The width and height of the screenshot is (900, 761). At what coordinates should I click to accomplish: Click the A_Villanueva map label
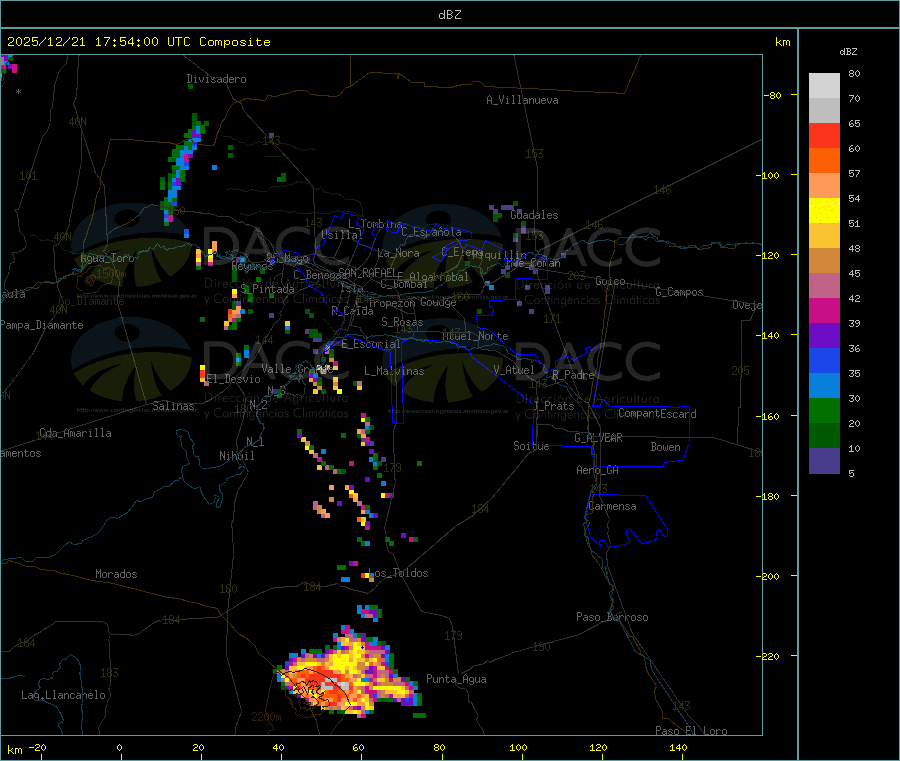coord(522,100)
